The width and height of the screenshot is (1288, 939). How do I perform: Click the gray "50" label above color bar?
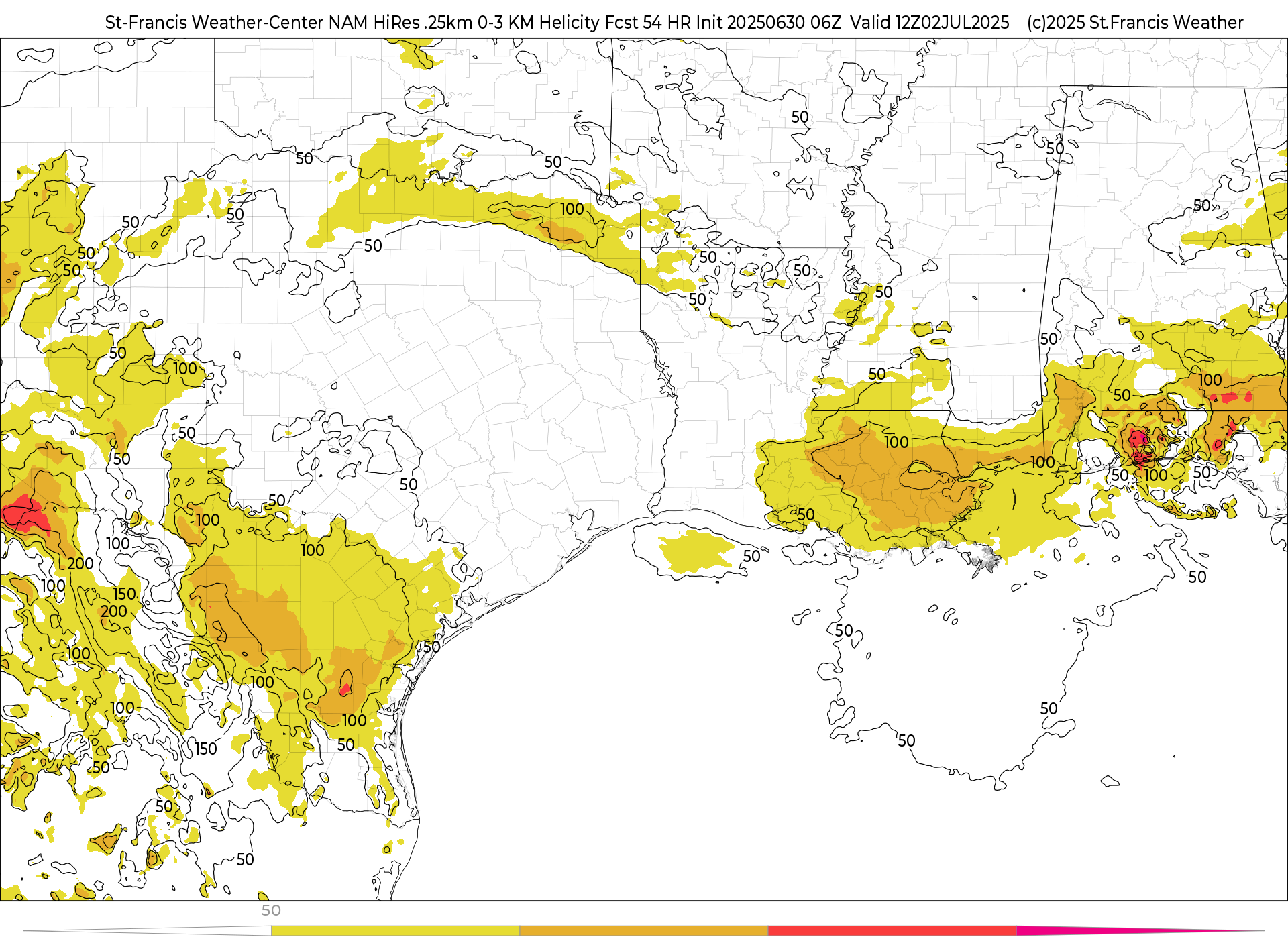click(271, 911)
